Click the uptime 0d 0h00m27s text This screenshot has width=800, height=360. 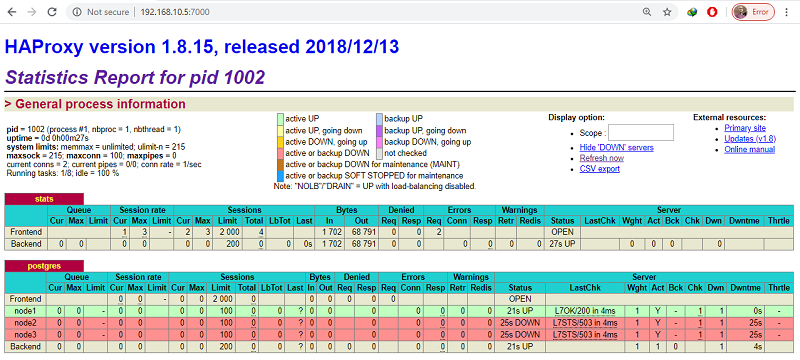tap(48, 138)
